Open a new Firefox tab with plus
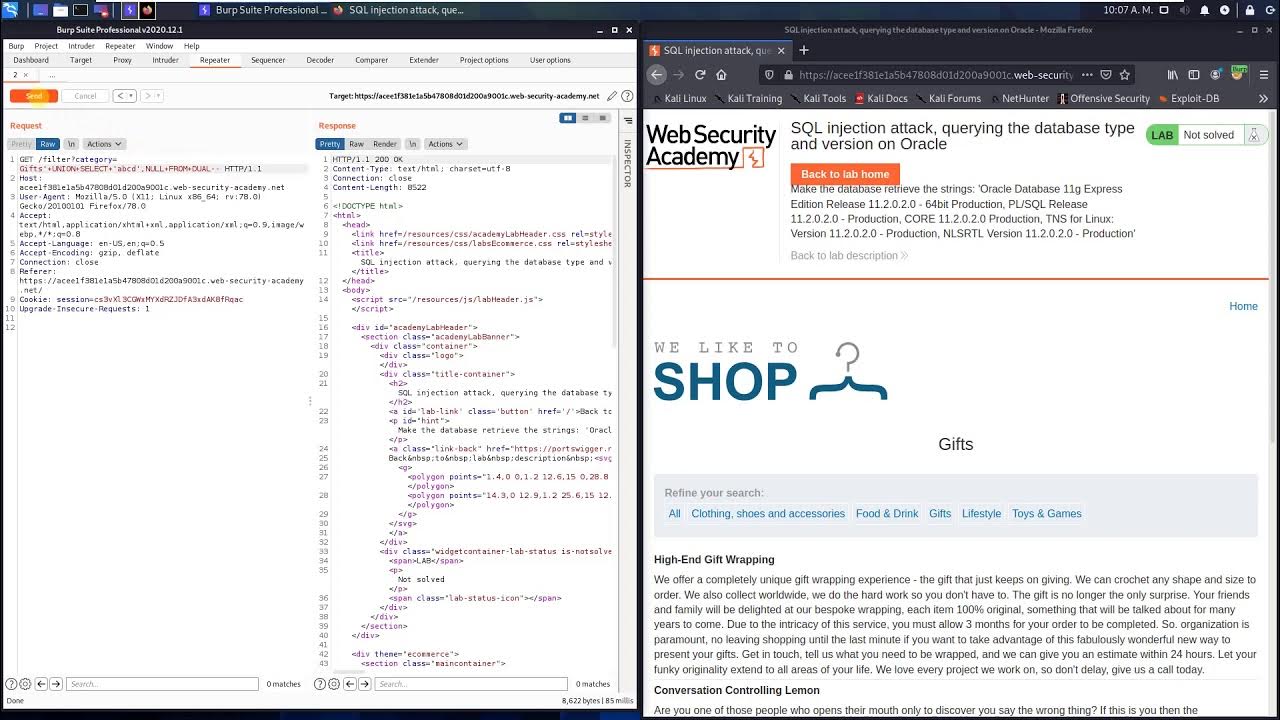Screen dimensions: 1280x720 [803, 50]
